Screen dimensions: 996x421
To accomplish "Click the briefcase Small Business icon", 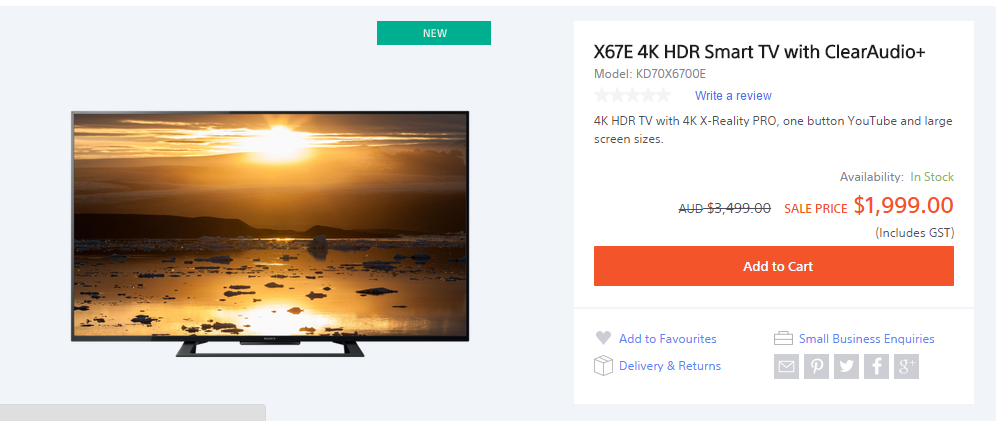I will 783,338.
